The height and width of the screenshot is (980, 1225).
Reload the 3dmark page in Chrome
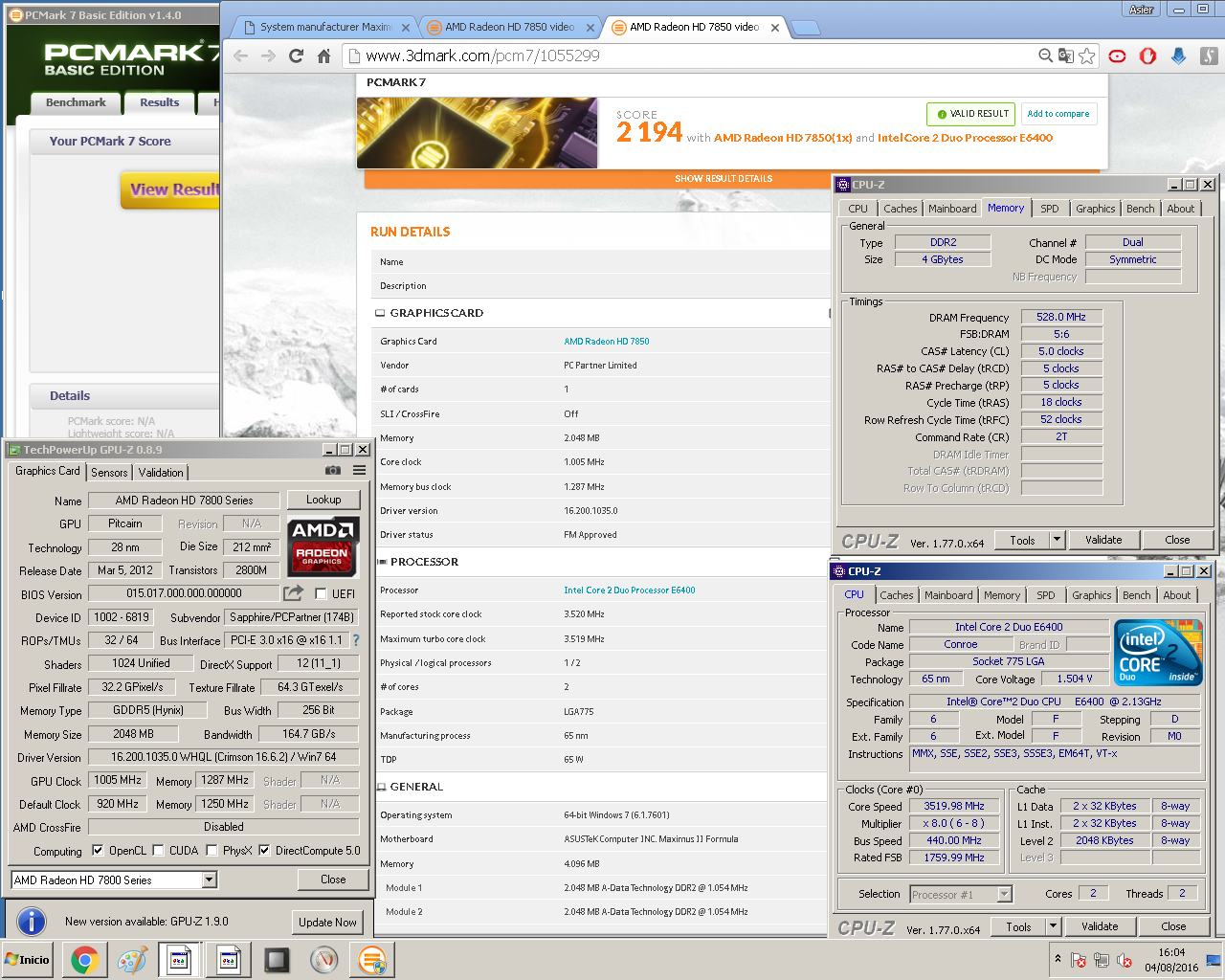click(x=296, y=56)
